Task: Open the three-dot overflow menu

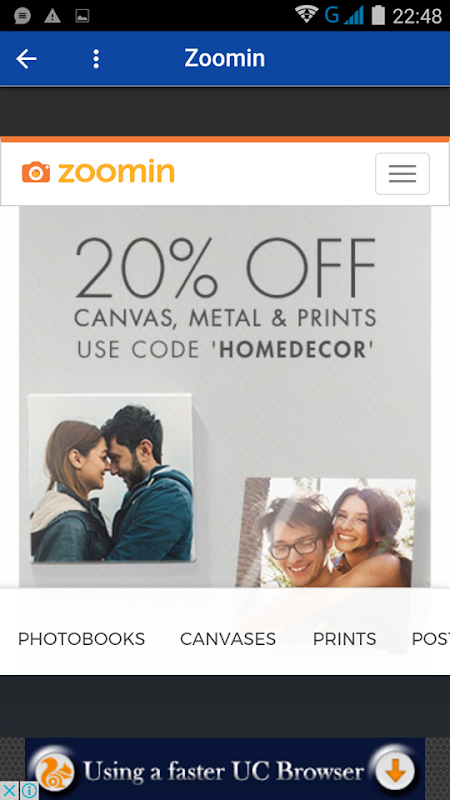Action: click(96, 59)
